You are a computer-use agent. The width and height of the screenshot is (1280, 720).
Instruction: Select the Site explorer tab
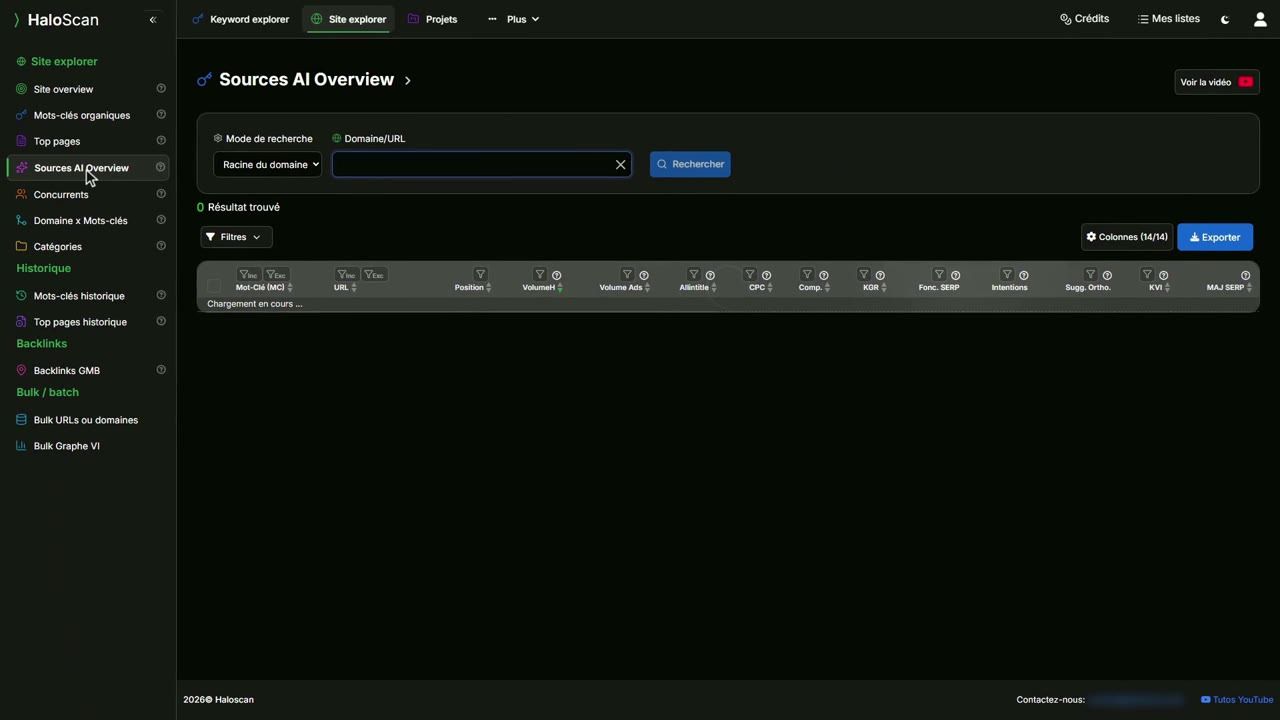click(349, 19)
